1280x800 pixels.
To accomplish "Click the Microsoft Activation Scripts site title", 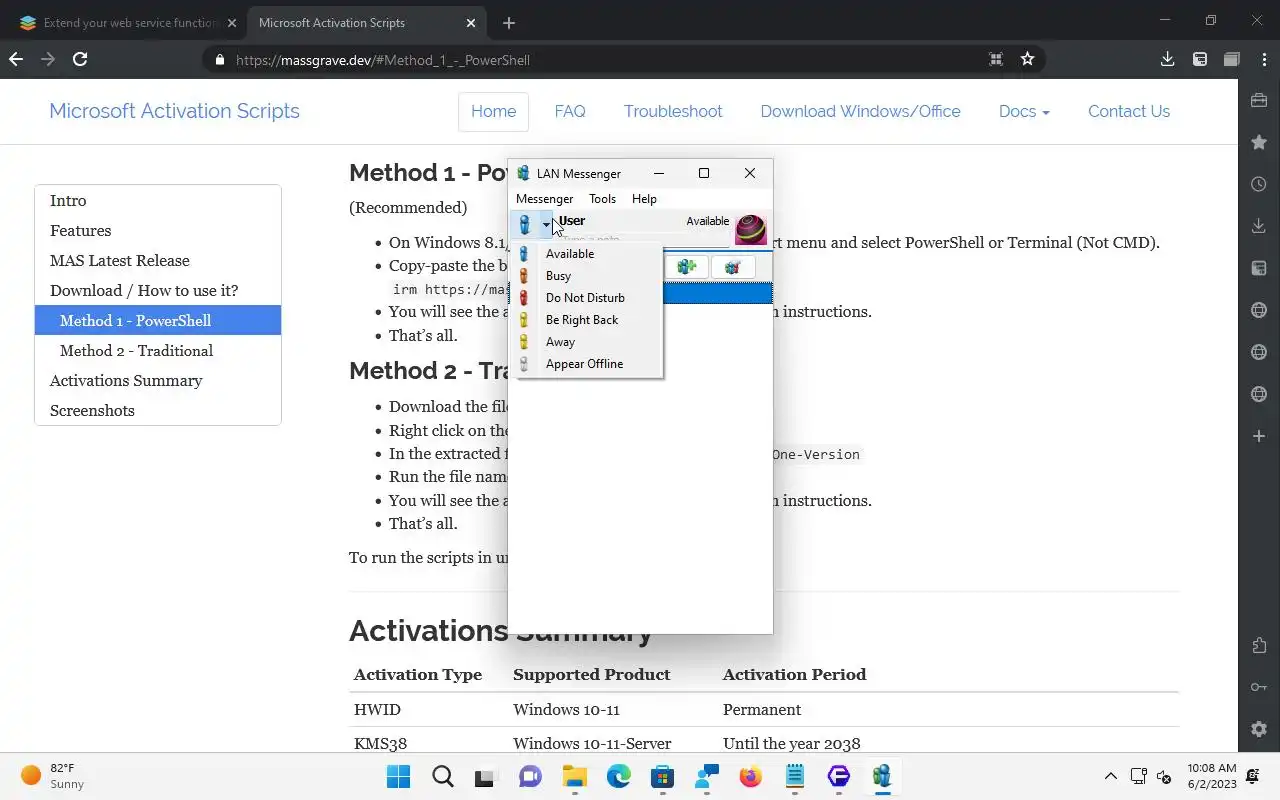I will 175,111.
